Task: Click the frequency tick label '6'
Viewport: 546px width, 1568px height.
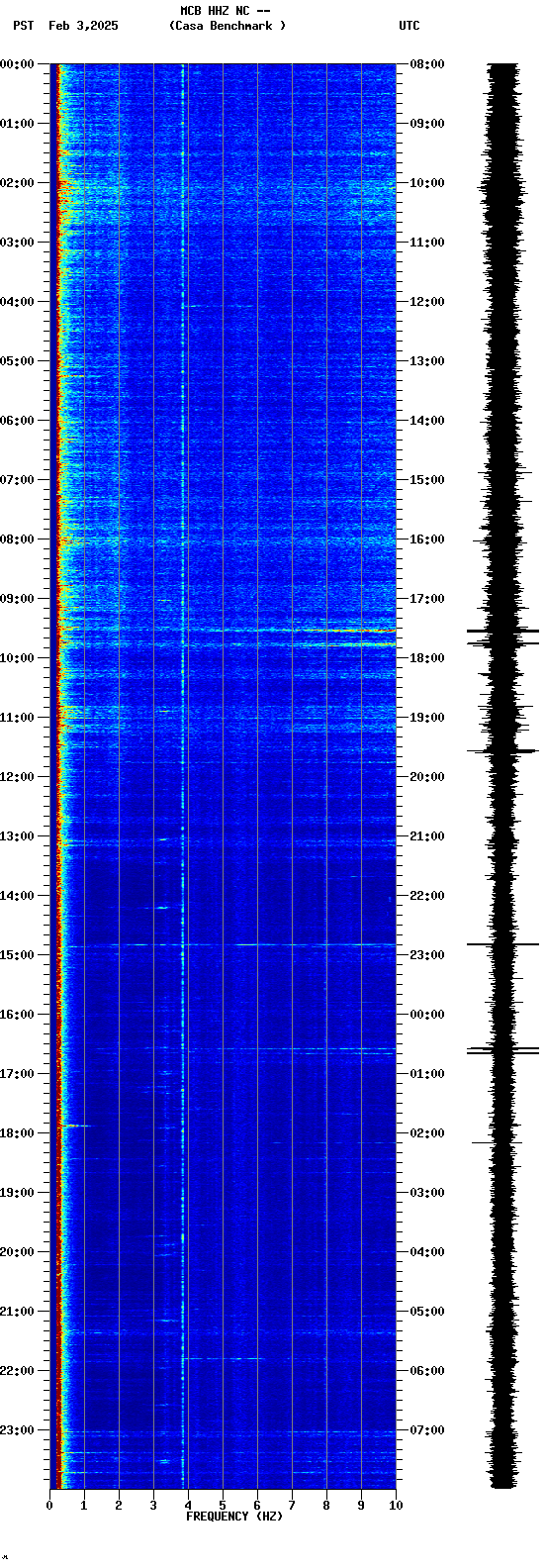Action: click(x=257, y=1506)
